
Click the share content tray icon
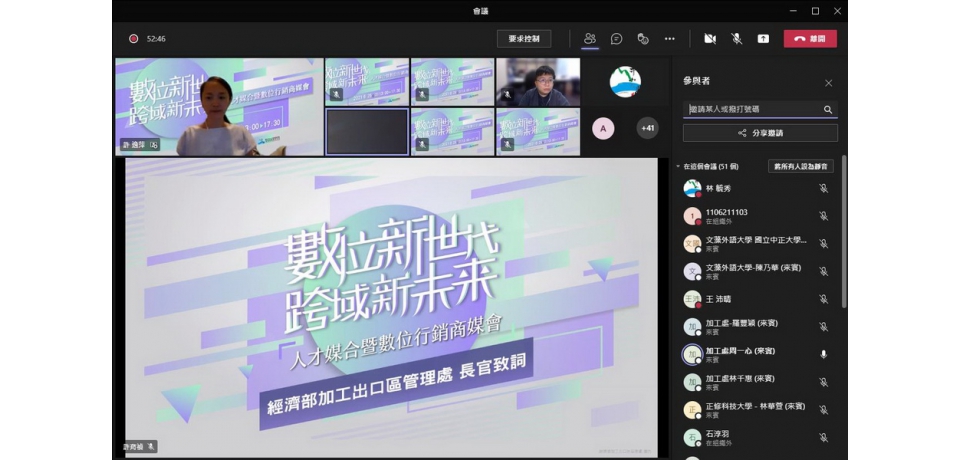coord(763,39)
